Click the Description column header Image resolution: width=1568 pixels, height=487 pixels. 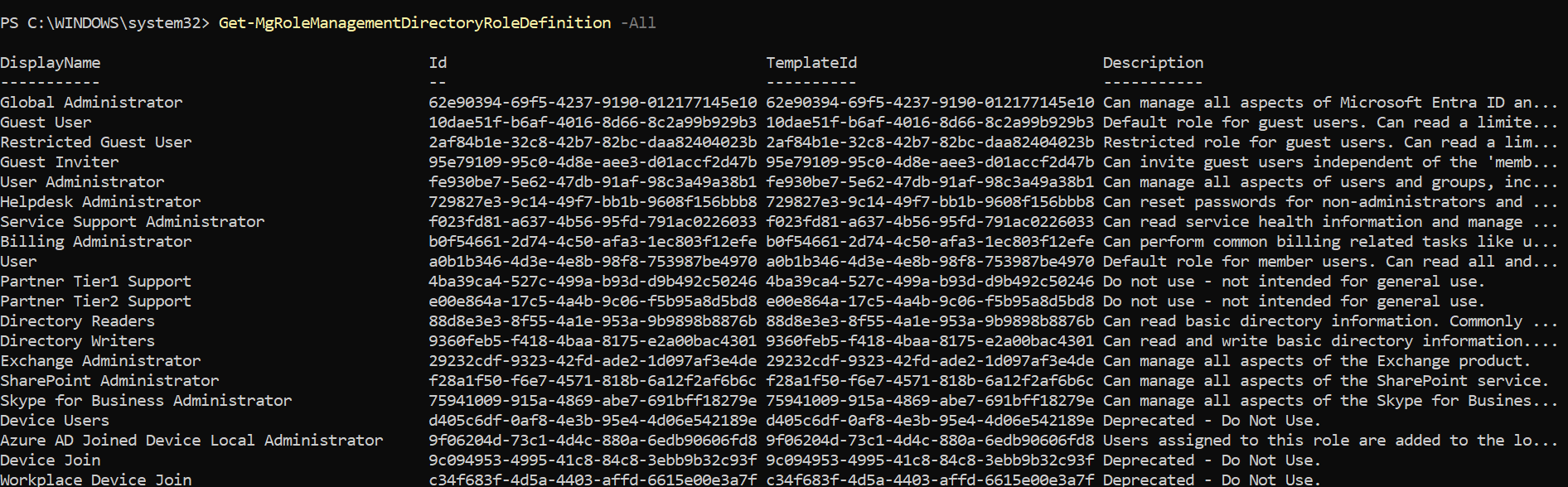click(x=1153, y=63)
